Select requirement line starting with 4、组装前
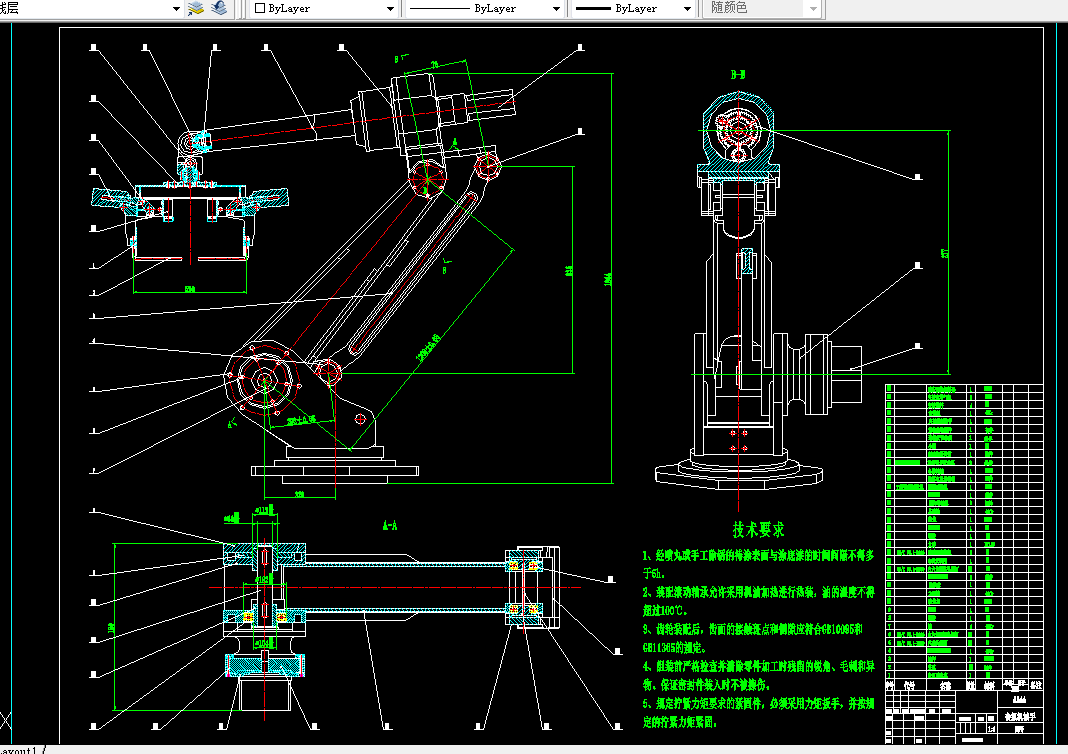This screenshot has height=754, width=1068. (759, 666)
